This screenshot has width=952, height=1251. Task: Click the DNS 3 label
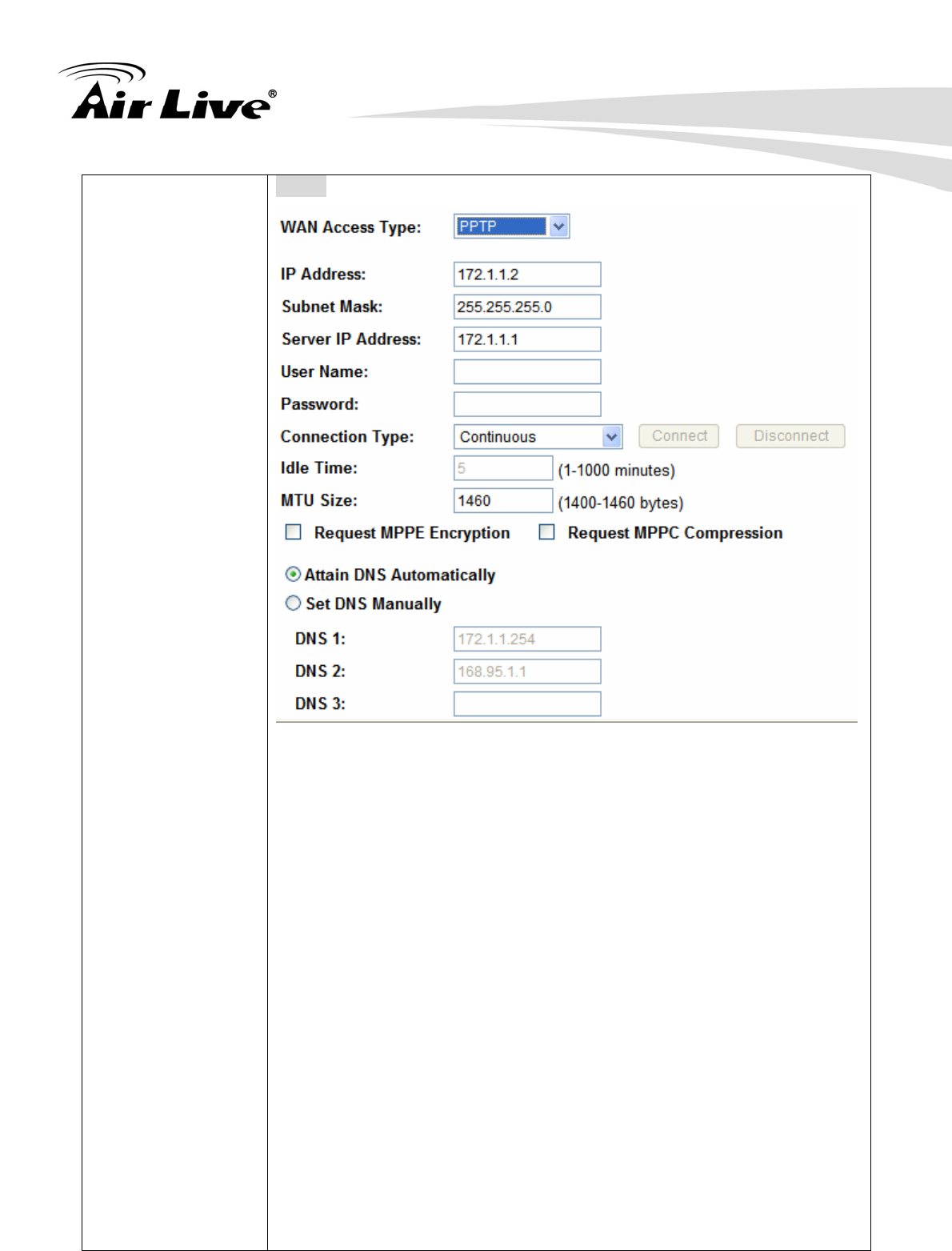320,704
